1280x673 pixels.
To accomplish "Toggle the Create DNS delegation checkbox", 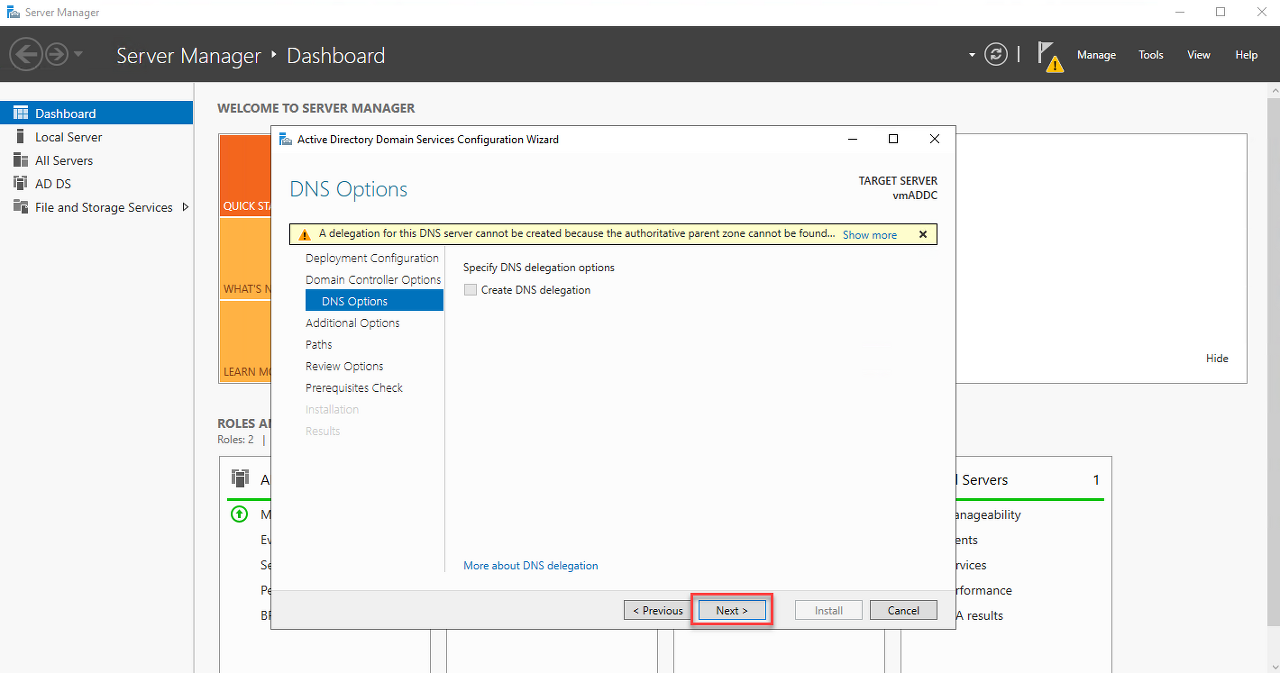I will pos(470,290).
